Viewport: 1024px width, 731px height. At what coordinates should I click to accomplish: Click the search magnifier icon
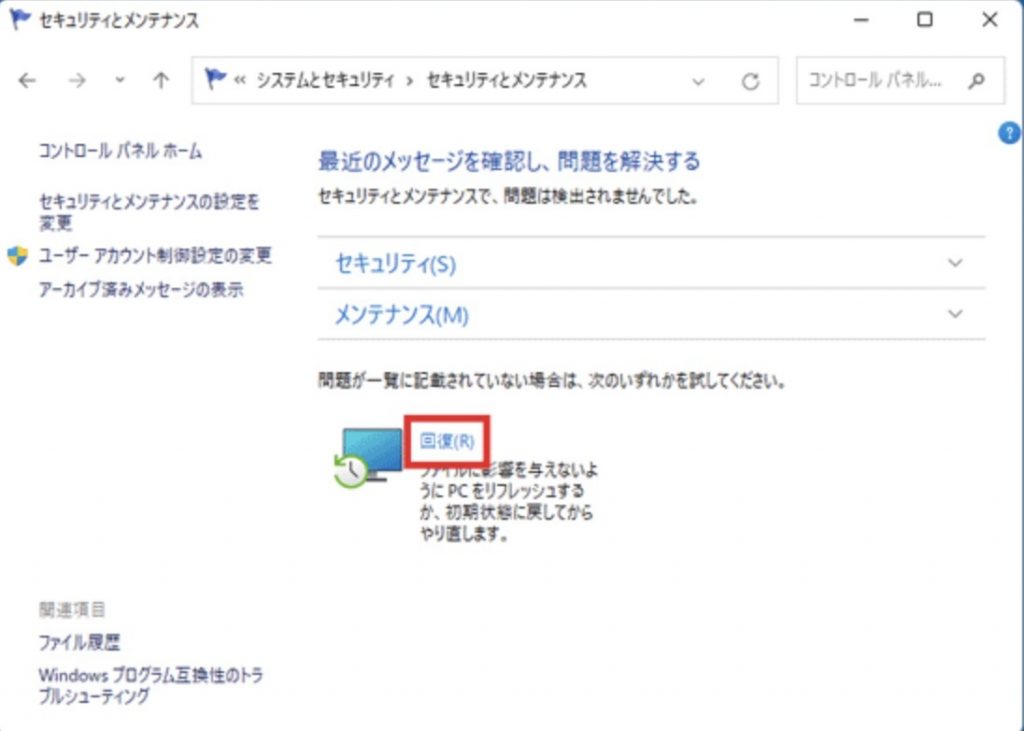point(976,80)
